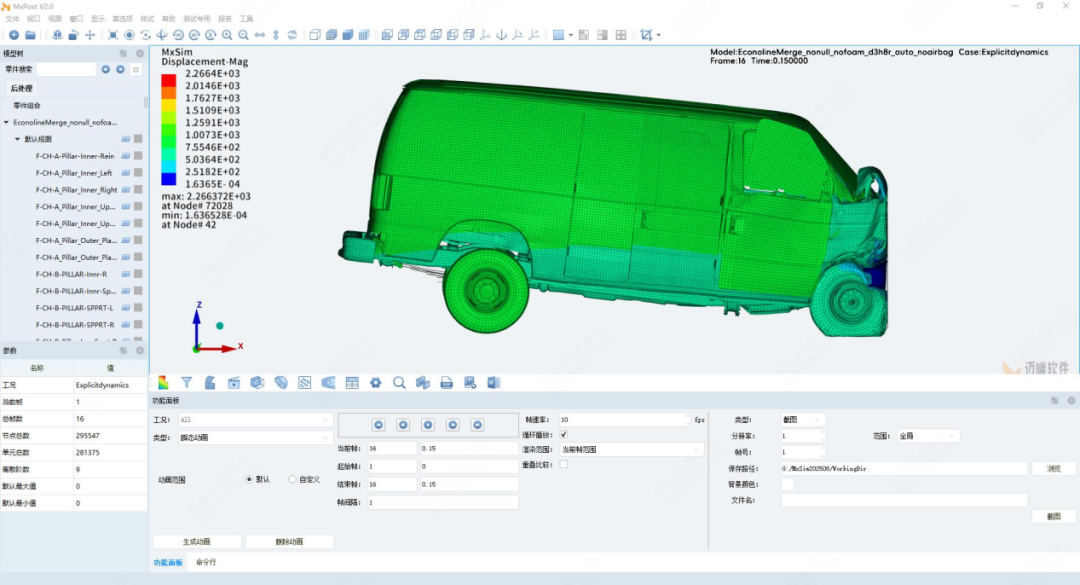Select the 自定义 radio button

coord(292,479)
